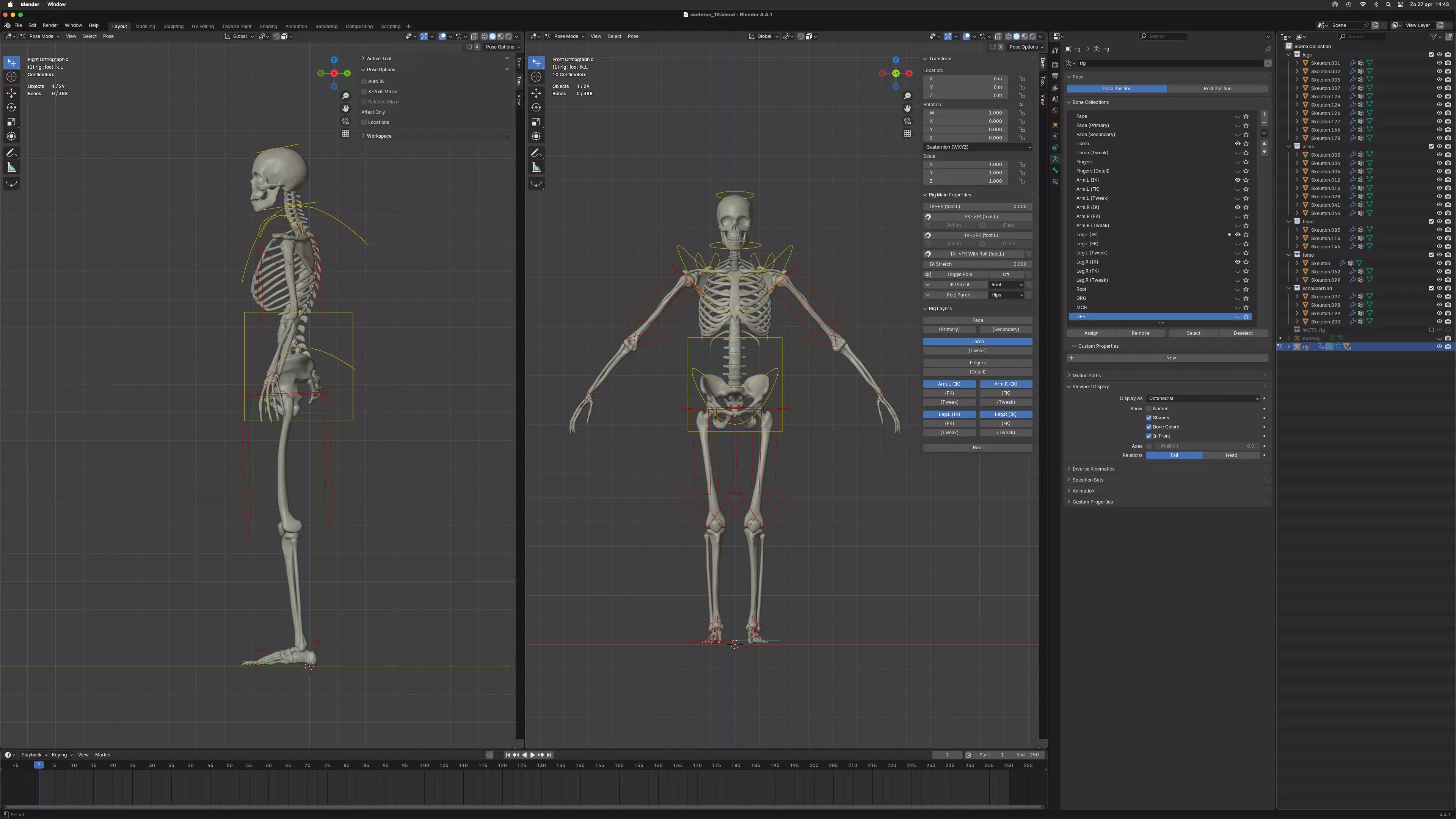
Task: Click the timeline horizontal scrollbar
Action: 523,806
